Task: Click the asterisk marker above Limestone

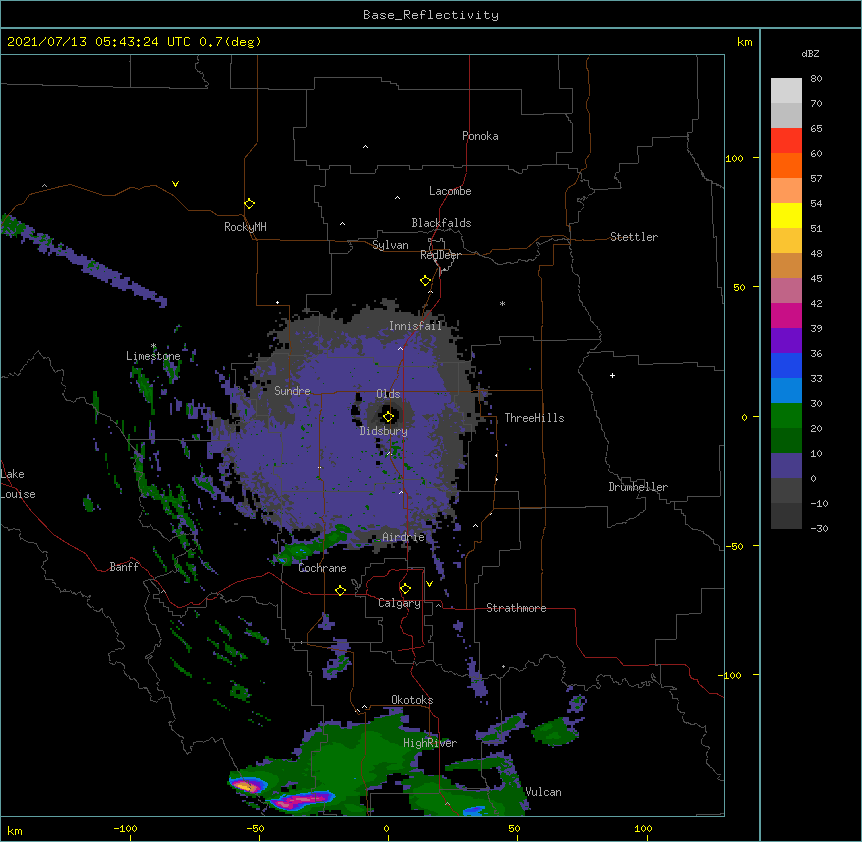Action: tap(153, 346)
